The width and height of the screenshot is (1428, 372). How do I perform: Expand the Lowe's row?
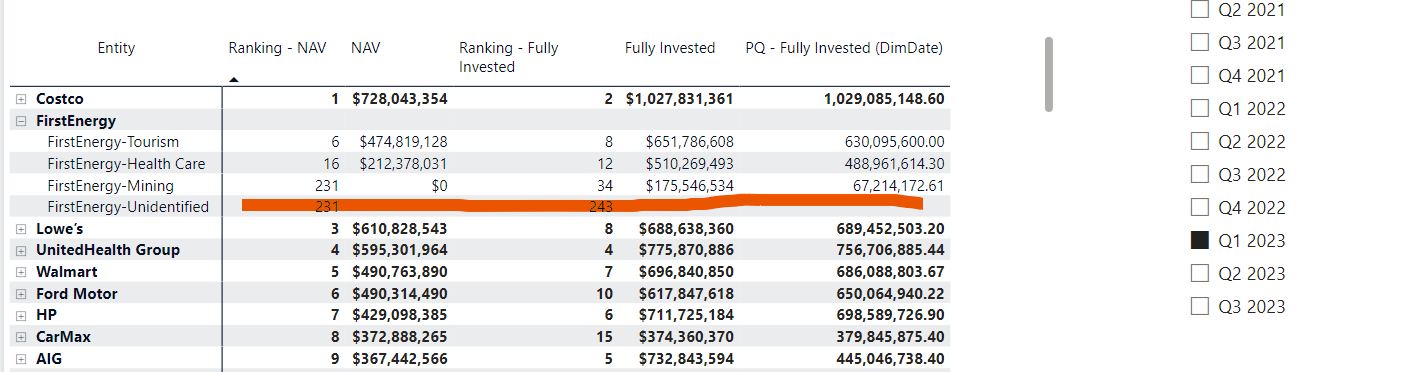coord(21,229)
